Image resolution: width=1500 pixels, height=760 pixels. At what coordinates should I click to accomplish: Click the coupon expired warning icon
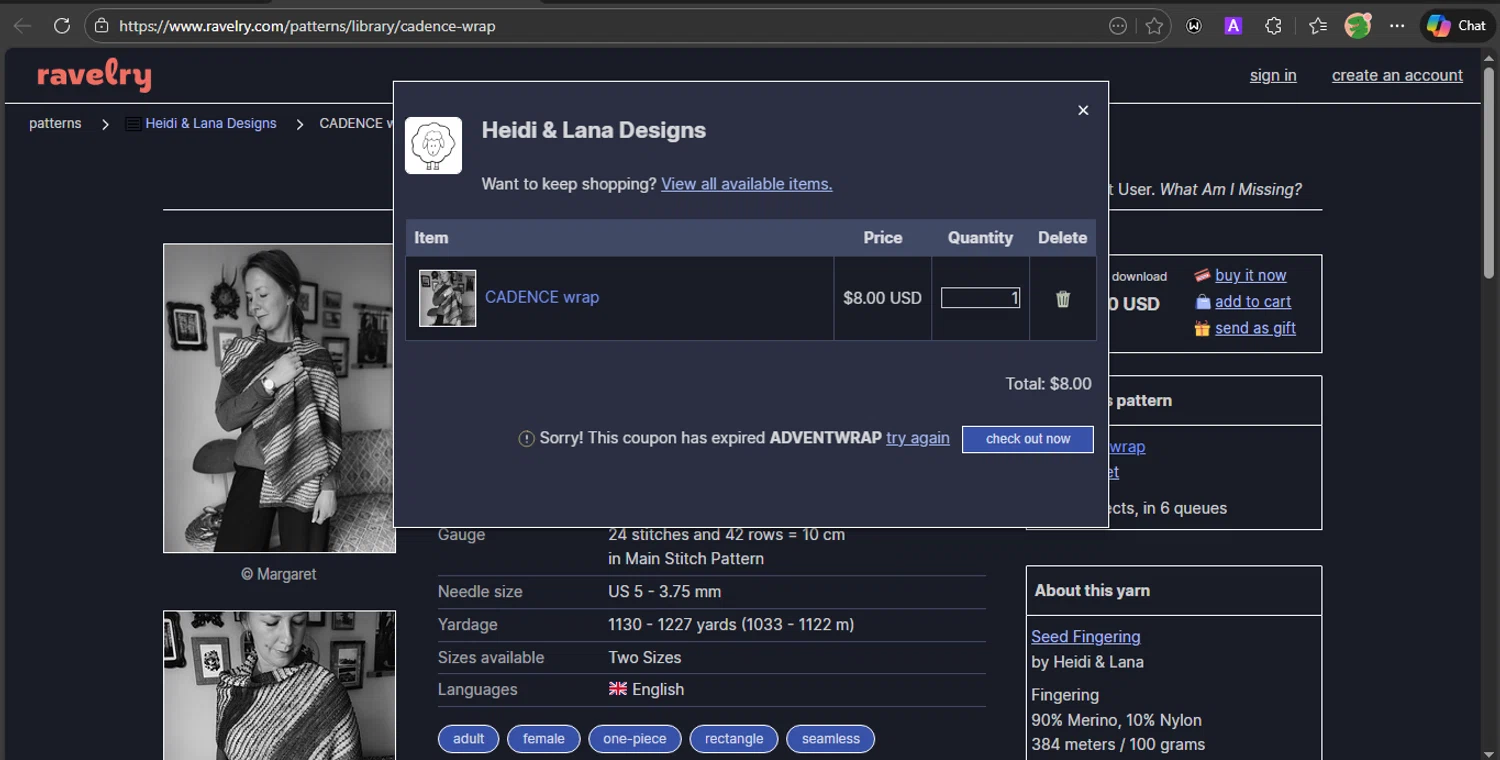(526, 438)
